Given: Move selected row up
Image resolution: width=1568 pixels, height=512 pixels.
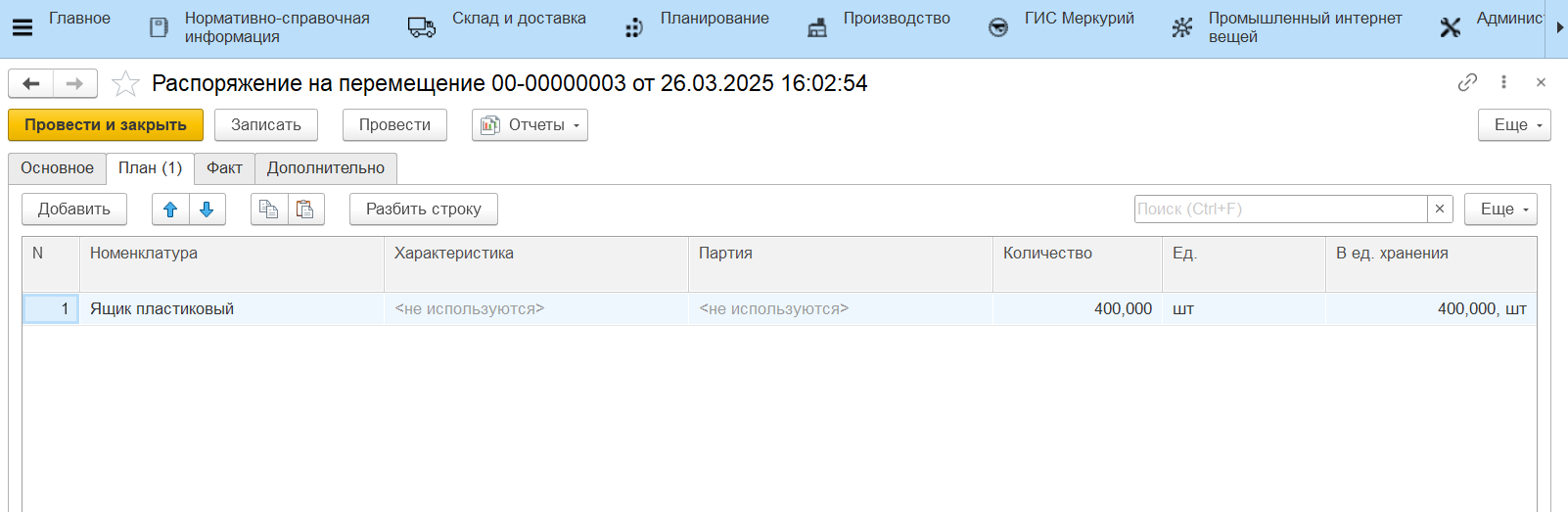Looking at the screenshot, I should pyautogui.click(x=170, y=209).
